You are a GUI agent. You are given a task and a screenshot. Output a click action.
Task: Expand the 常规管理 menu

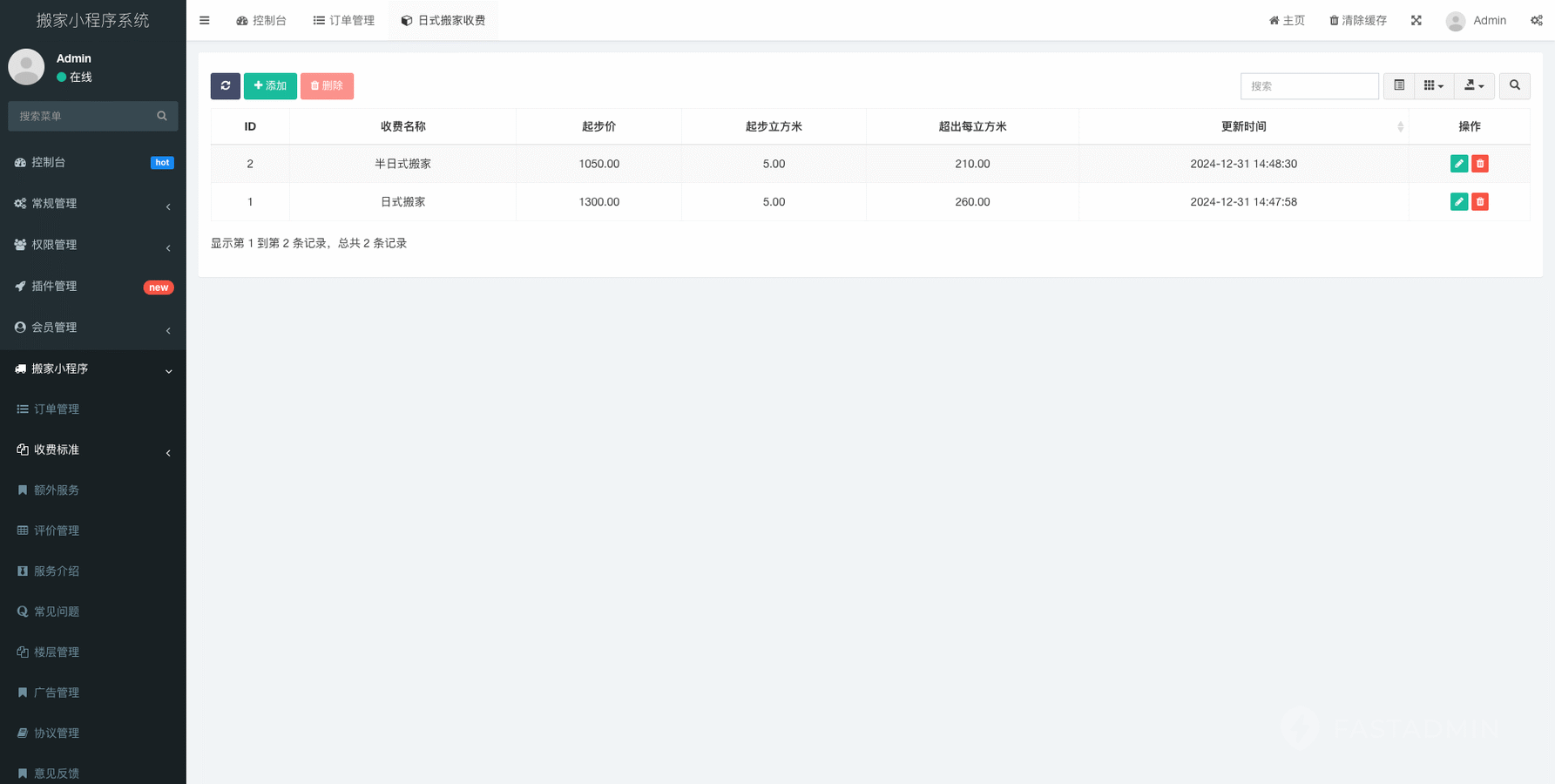tap(92, 204)
